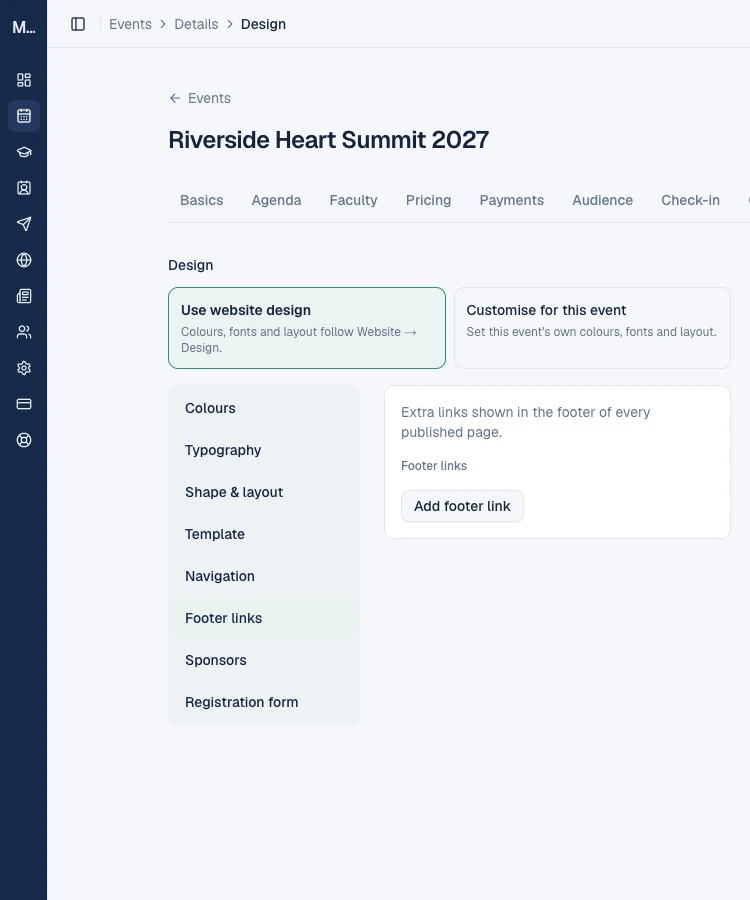Switch to the Pricing tab
The height and width of the screenshot is (900, 750).
point(429,200)
